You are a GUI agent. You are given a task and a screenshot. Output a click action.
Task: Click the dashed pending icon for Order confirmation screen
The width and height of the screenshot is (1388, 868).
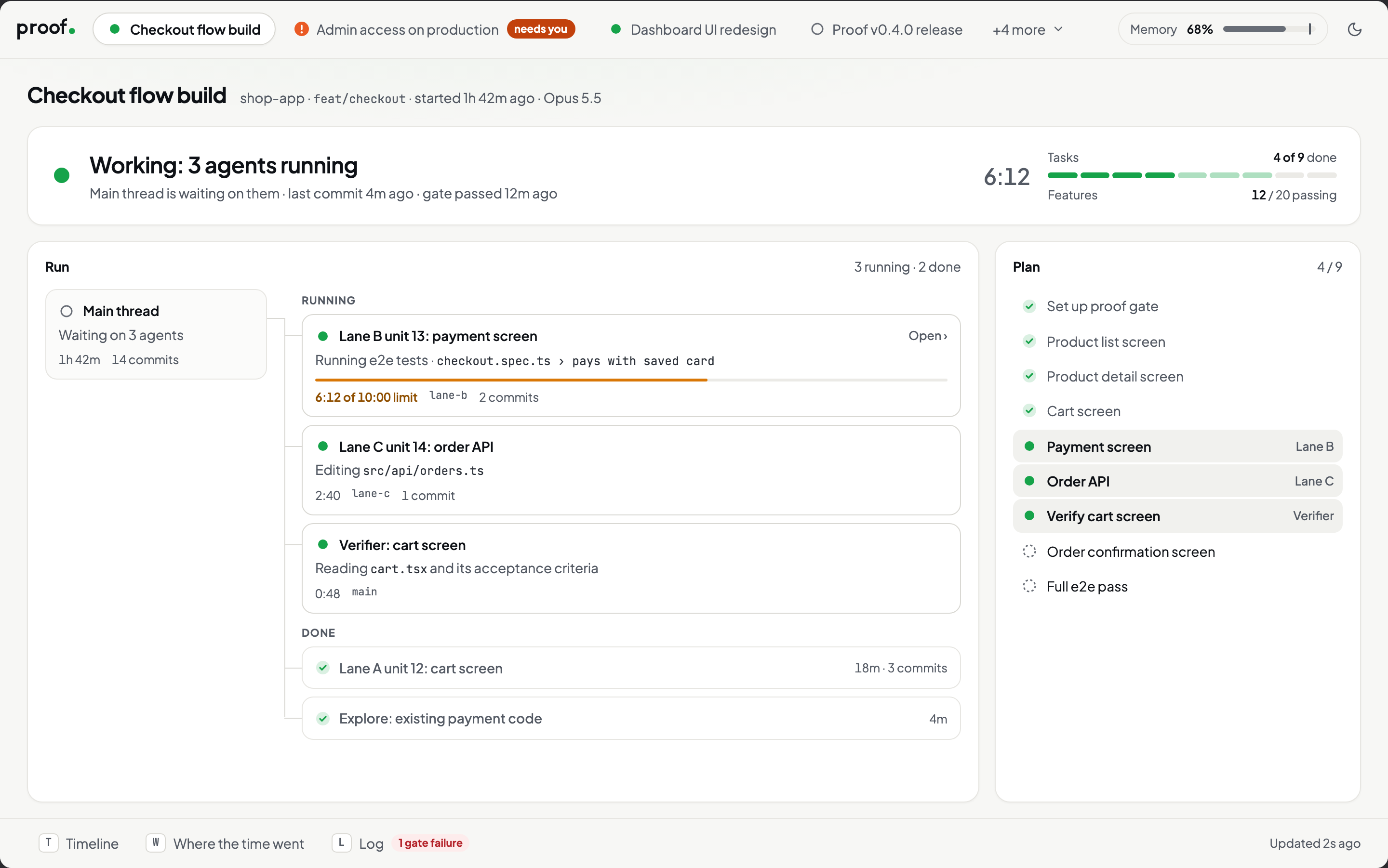(x=1029, y=552)
